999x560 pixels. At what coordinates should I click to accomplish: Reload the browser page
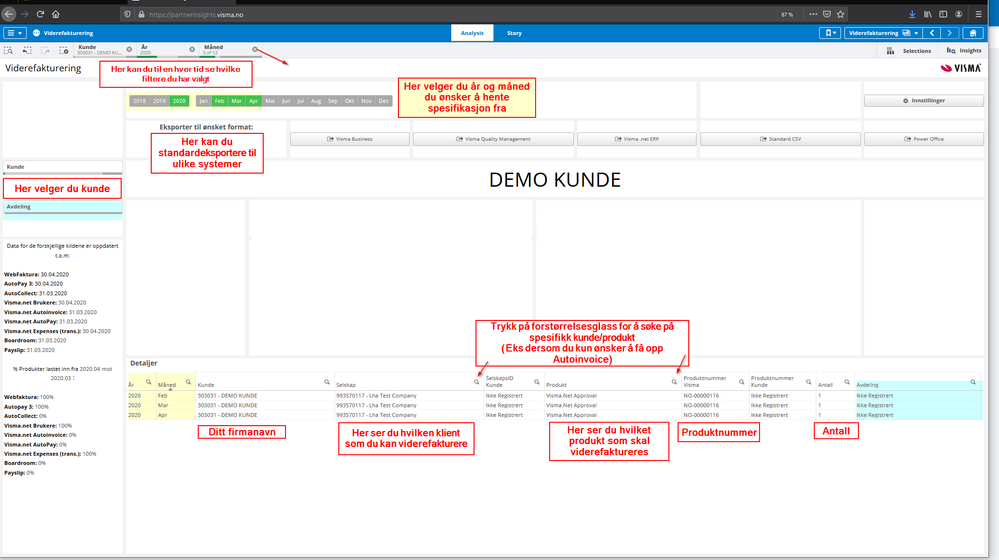coord(40,14)
